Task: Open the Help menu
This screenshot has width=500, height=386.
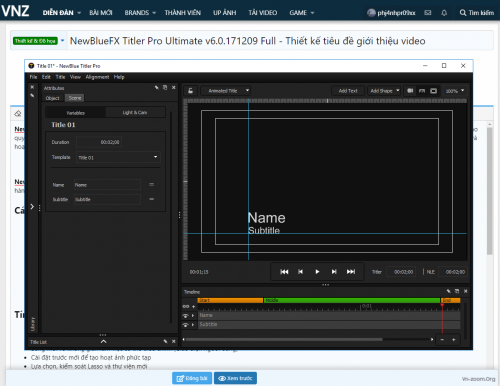Action: click(119, 77)
